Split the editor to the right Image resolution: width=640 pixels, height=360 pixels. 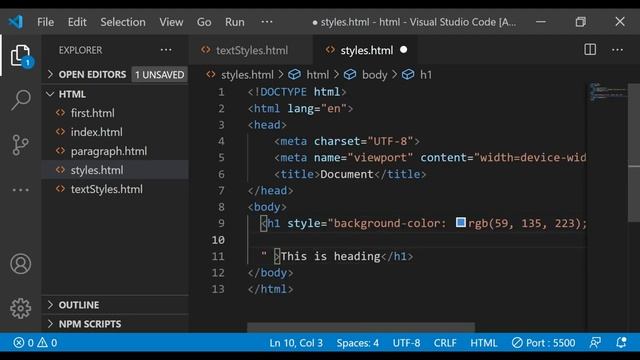(x=590, y=50)
